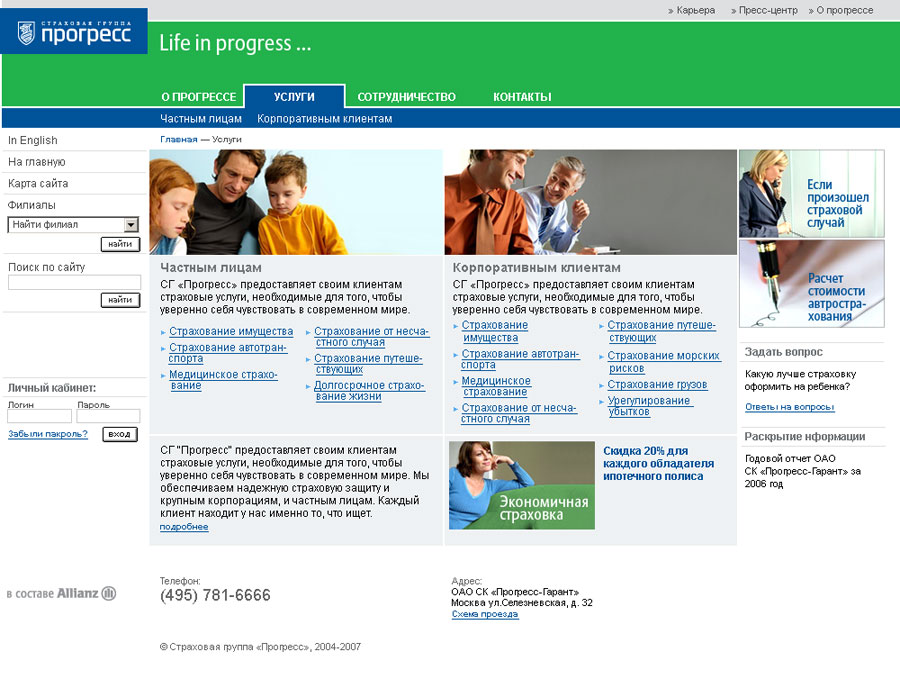Viewport: 900px width, 697px height.
Task: Open corporate Страхование автотранспорта link
Action: pyautogui.click(x=520, y=359)
